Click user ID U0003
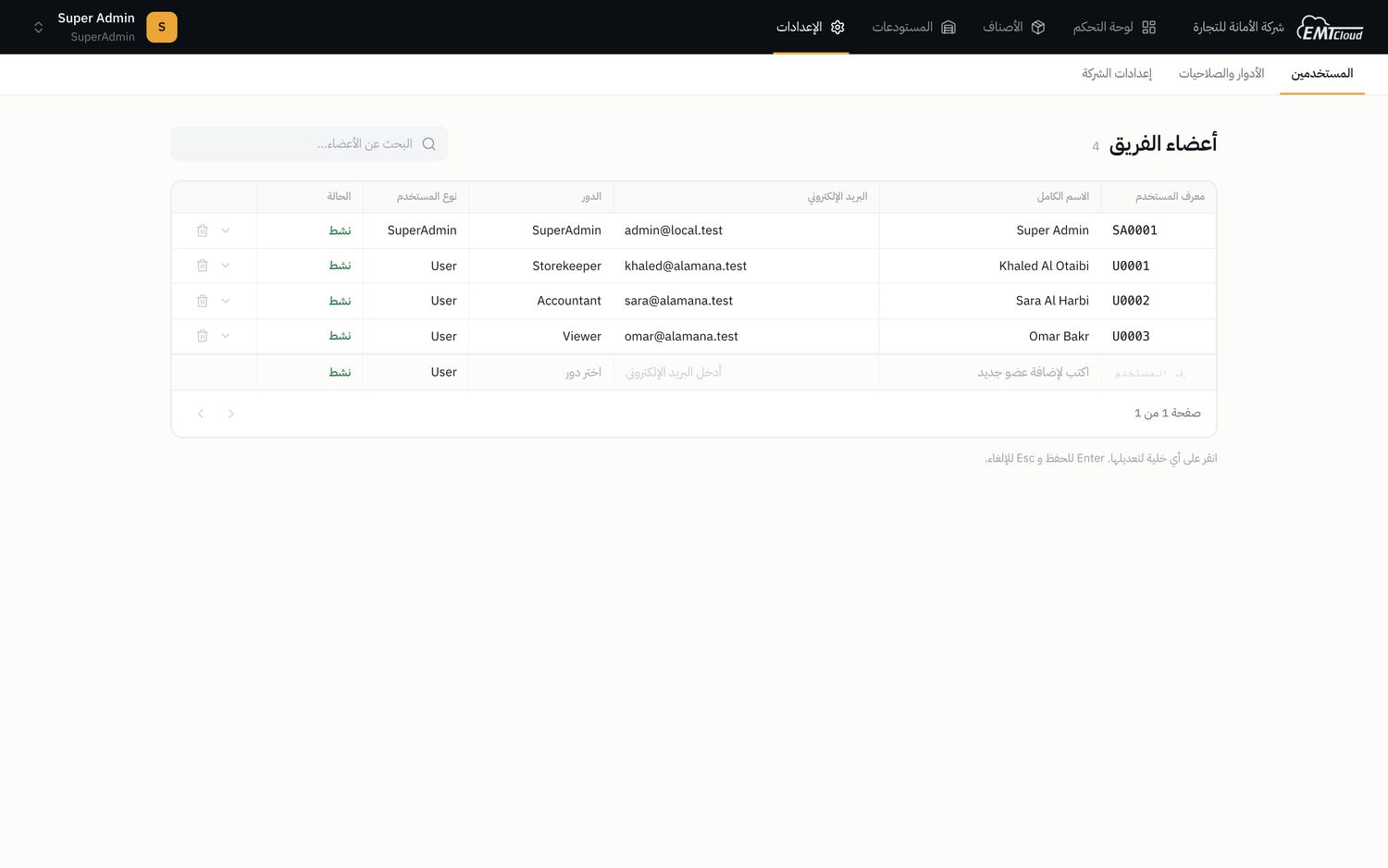The height and width of the screenshot is (868, 1388). pyautogui.click(x=1131, y=336)
